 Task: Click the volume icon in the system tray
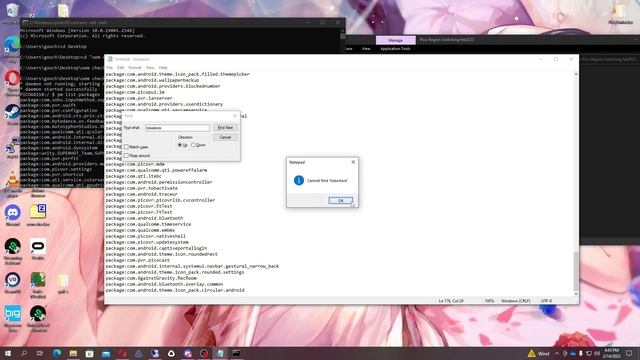point(597,353)
